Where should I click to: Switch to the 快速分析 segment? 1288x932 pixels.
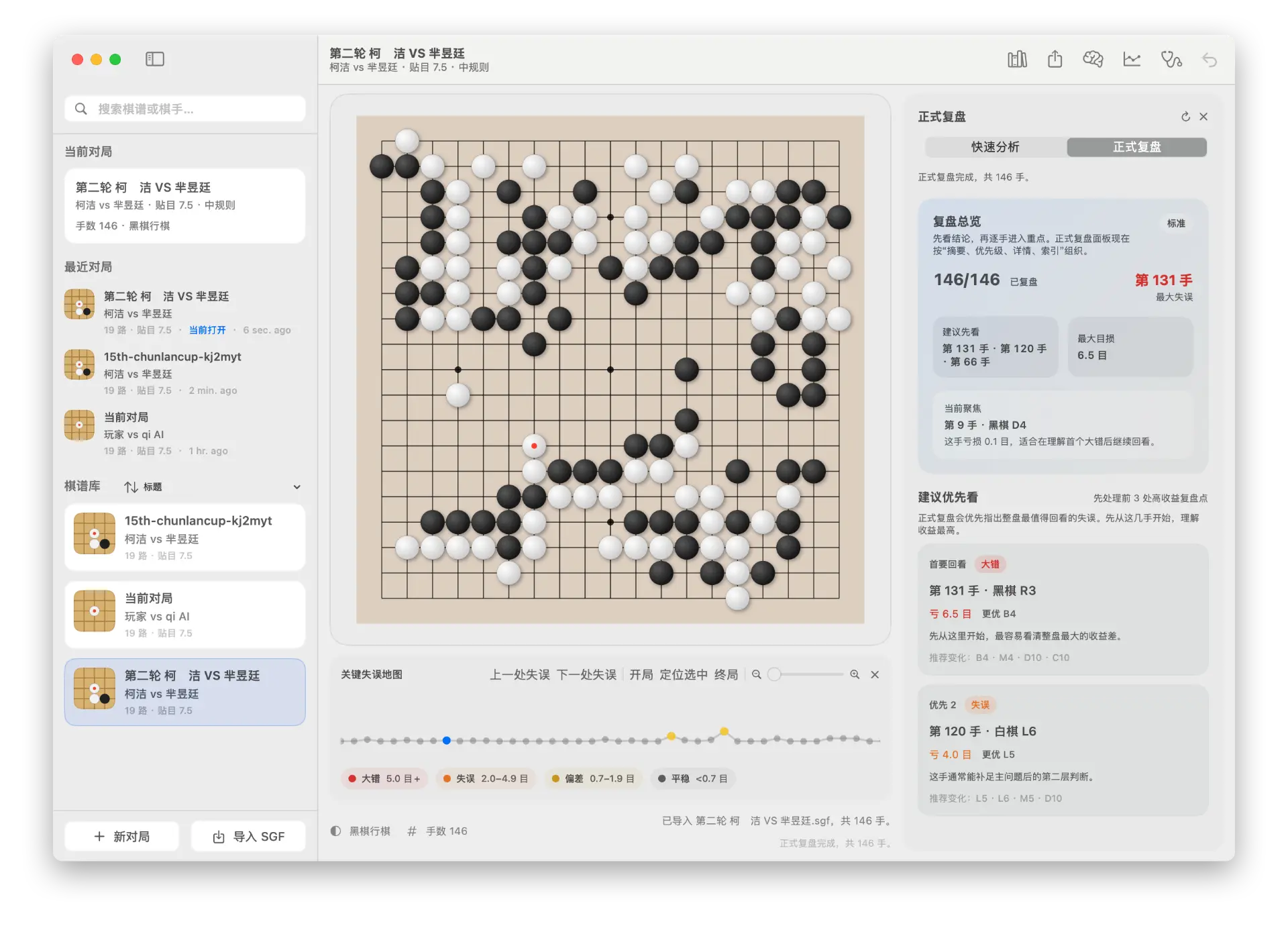point(996,147)
